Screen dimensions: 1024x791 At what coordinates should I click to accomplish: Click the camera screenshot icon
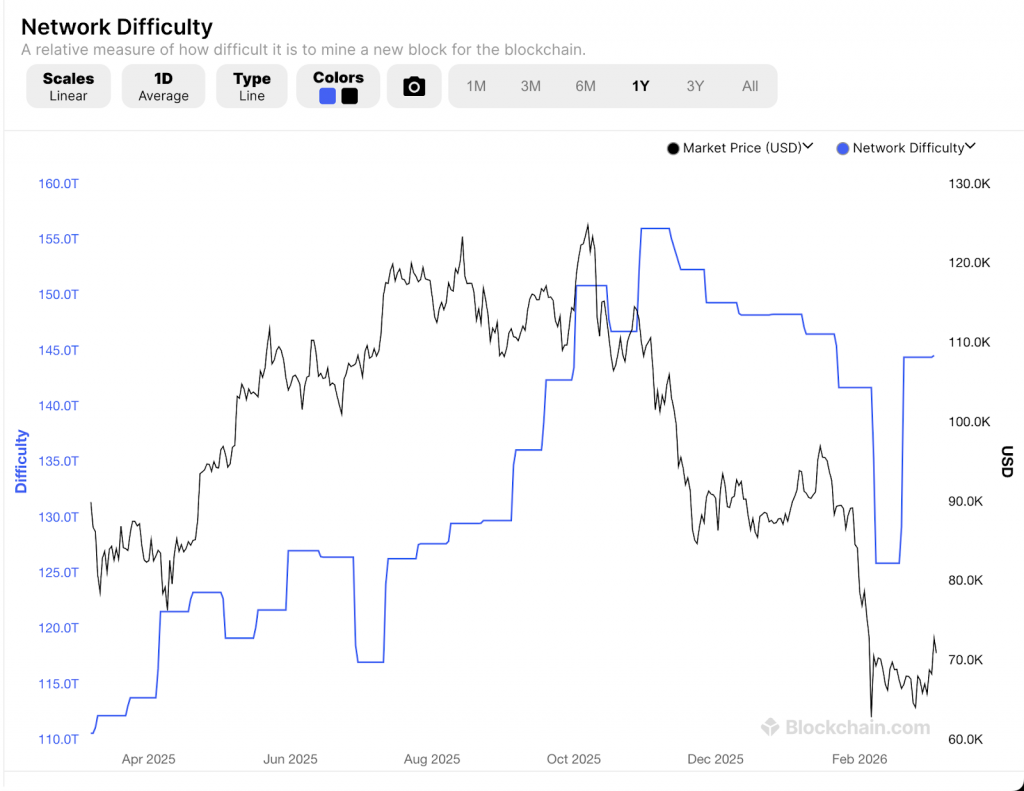click(x=414, y=87)
